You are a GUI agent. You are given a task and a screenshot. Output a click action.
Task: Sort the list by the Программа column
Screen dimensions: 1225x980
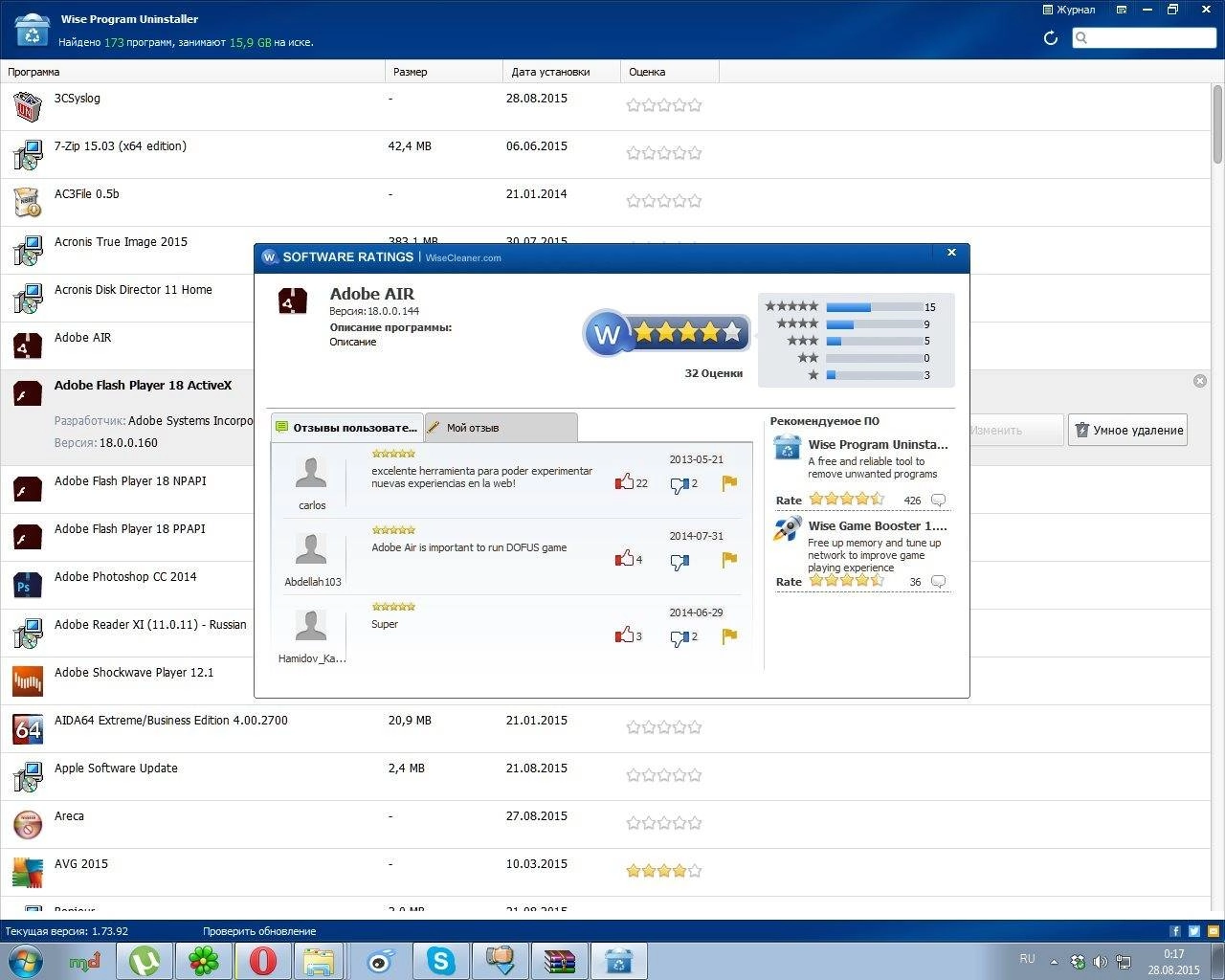click(192, 72)
